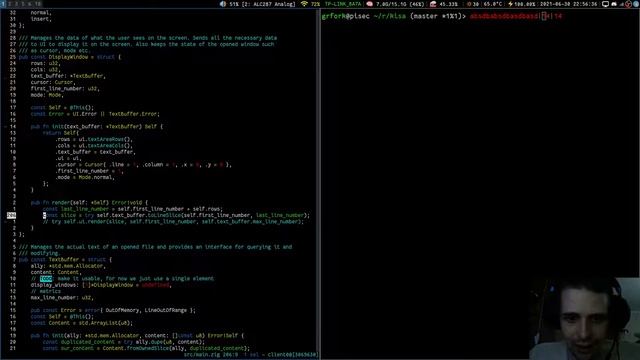Click the shell prompt grfork@plsec

pyautogui.click(x=345, y=16)
